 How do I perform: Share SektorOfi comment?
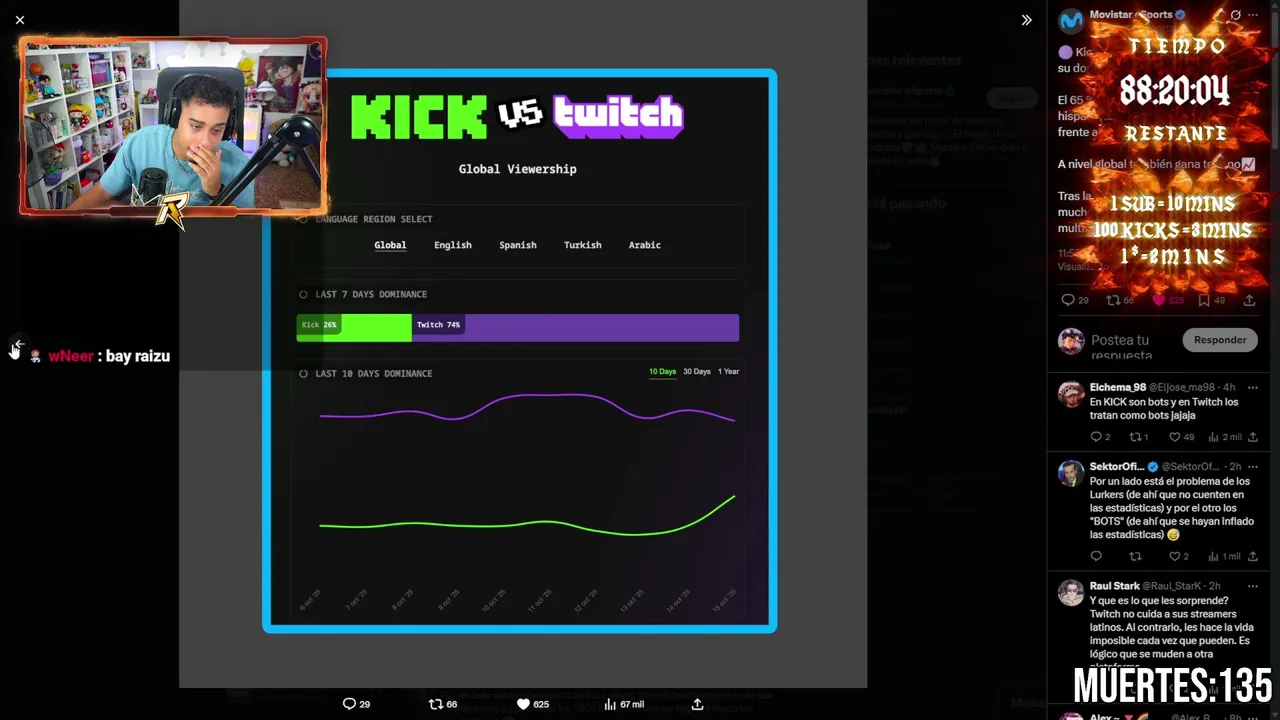coord(1252,556)
